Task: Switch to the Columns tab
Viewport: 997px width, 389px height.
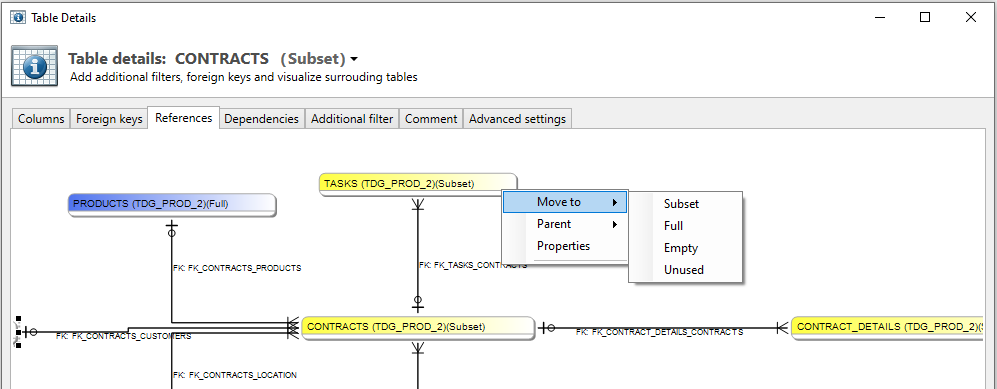Action: coord(41,119)
